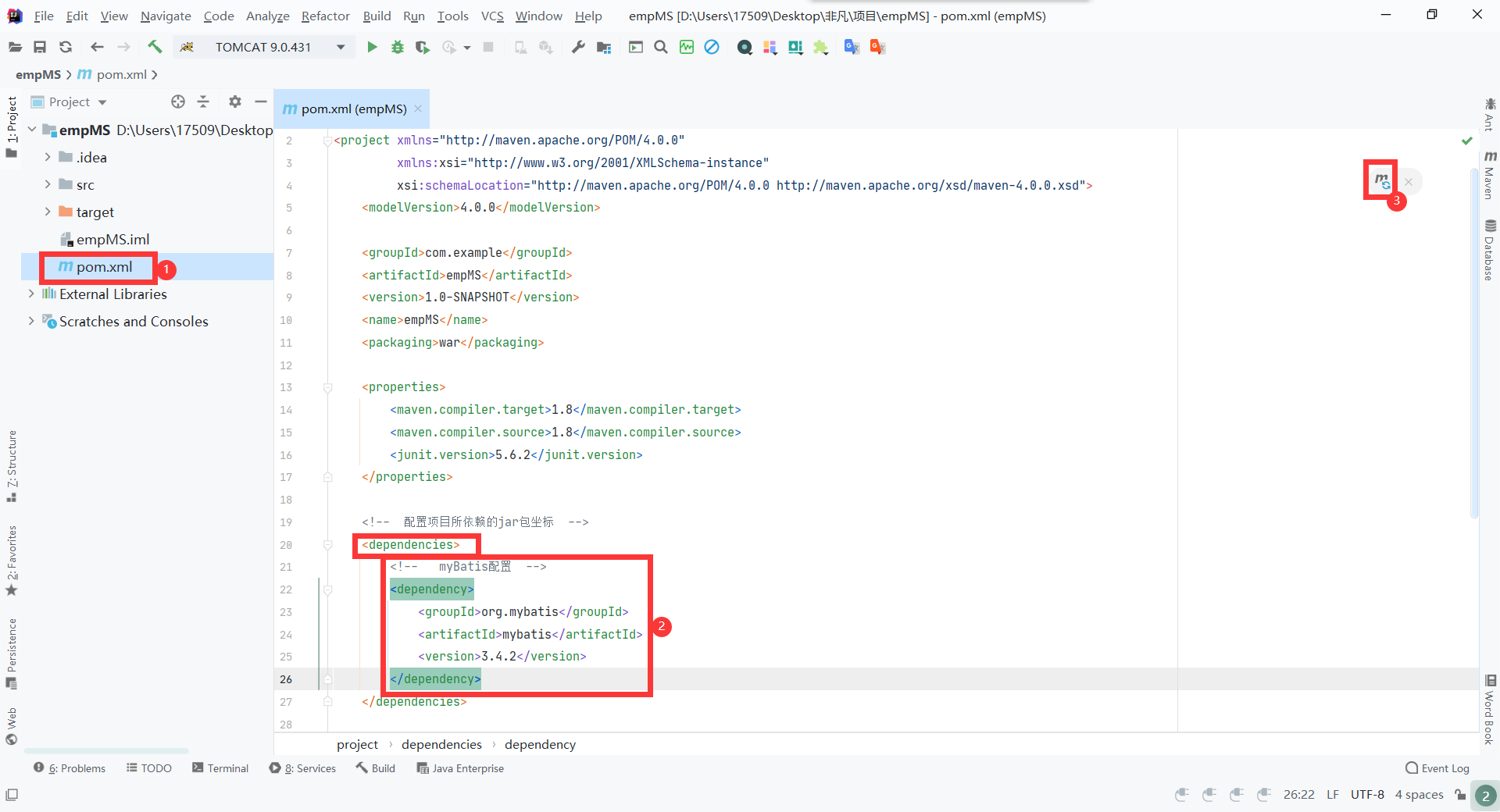1500x812 pixels.
Task: Open Project Structure folder icon
Action: pos(604,47)
